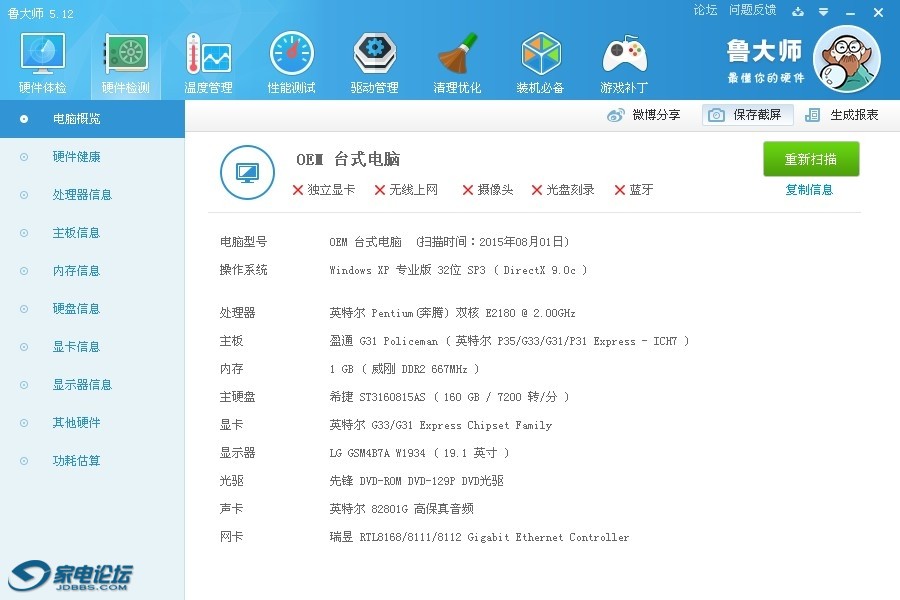Select the 温度管理 temperature management icon
900x600 pixels.
click(x=208, y=62)
